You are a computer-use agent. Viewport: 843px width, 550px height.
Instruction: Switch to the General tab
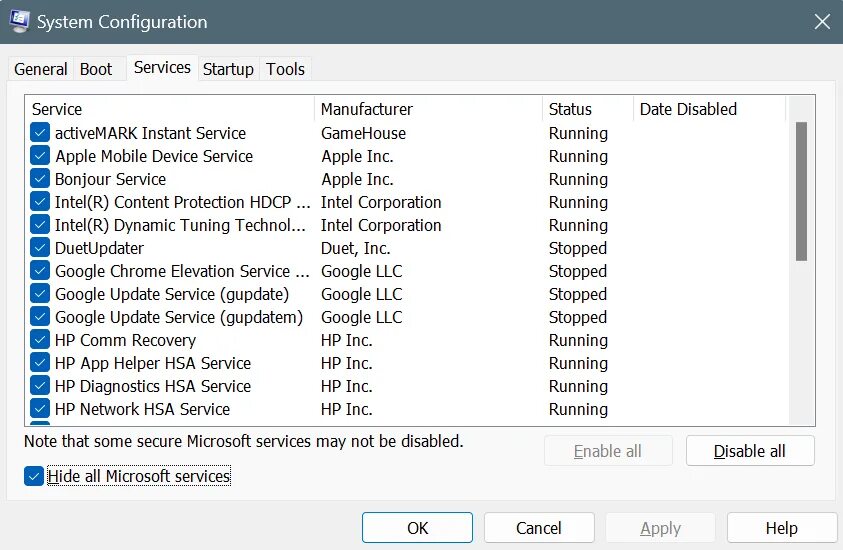pyautogui.click(x=41, y=69)
